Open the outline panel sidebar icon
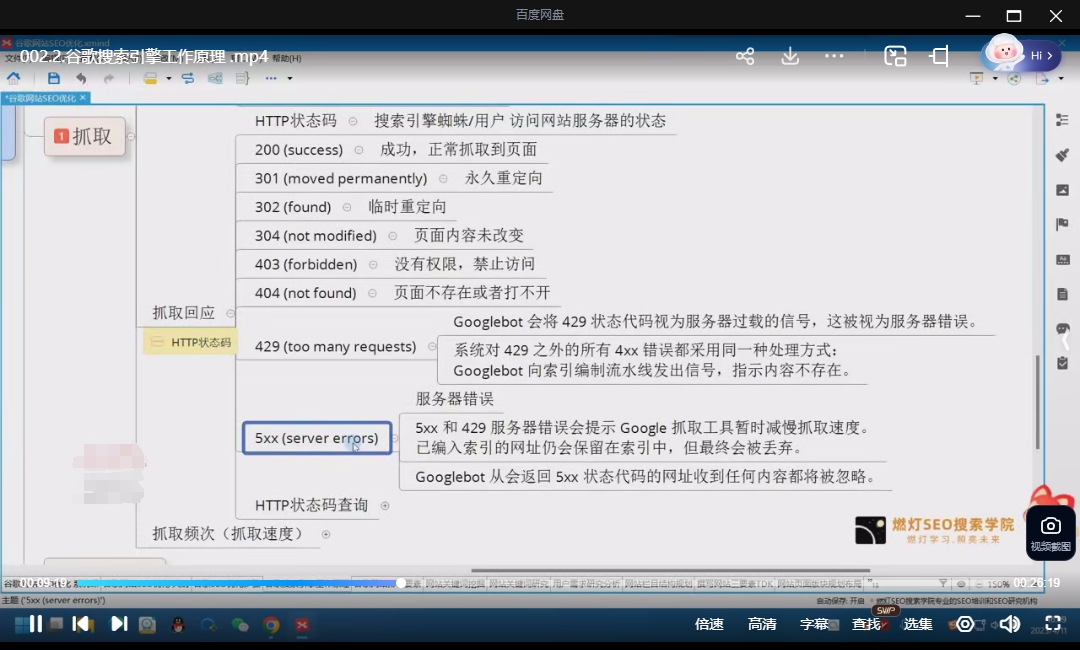The image size is (1080, 650). point(1062,120)
